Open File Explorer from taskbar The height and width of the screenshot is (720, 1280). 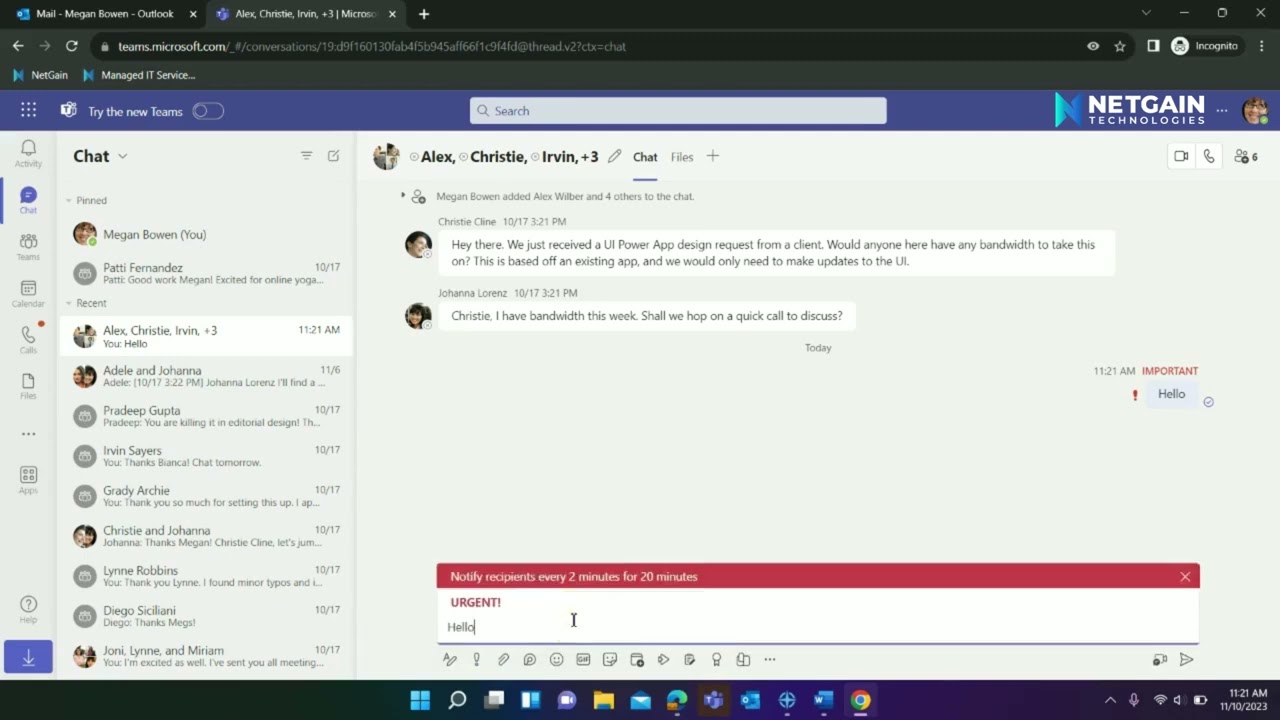click(x=603, y=700)
